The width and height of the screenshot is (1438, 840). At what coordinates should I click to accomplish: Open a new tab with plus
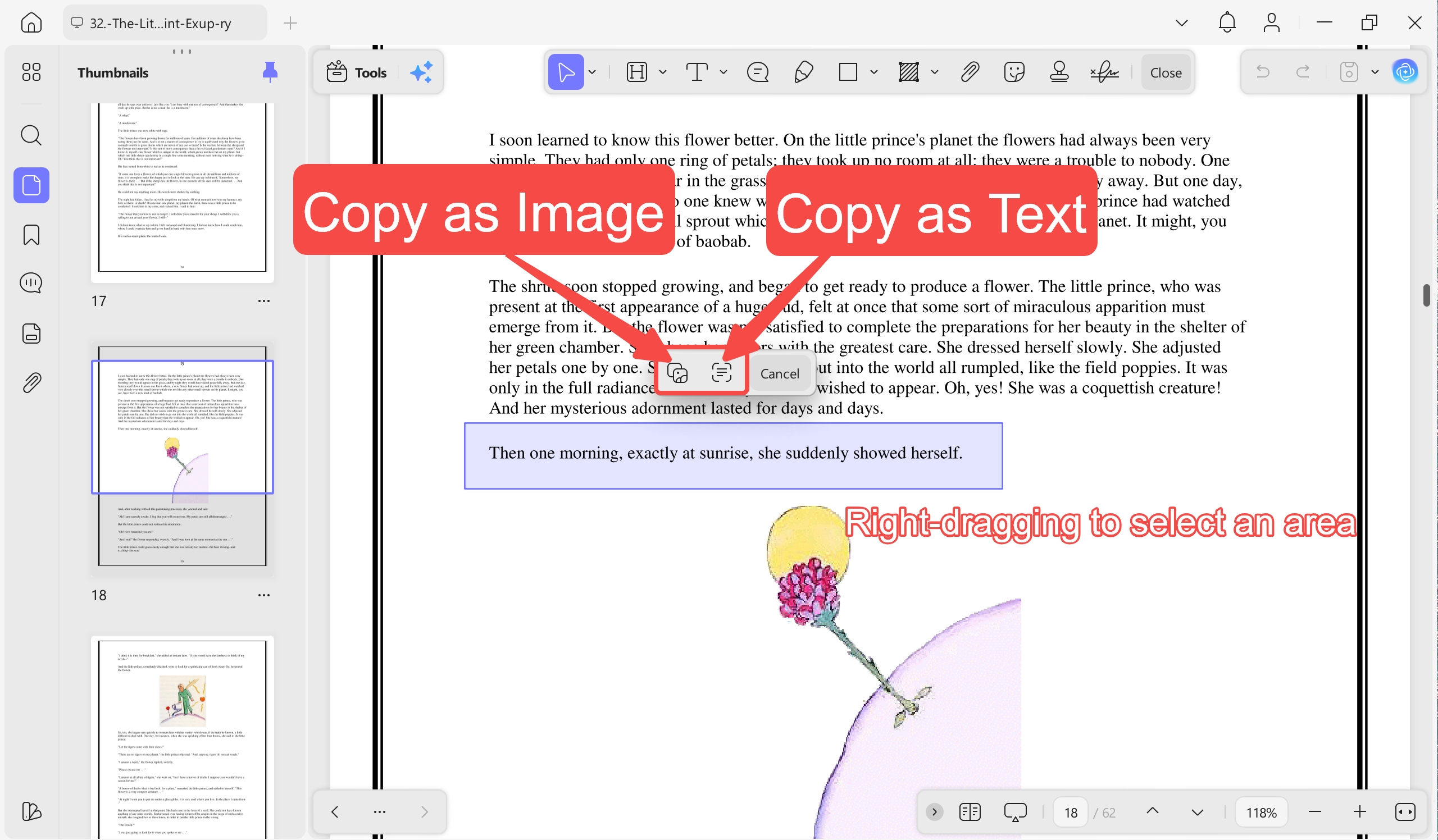pyautogui.click(x=290, y=23)
